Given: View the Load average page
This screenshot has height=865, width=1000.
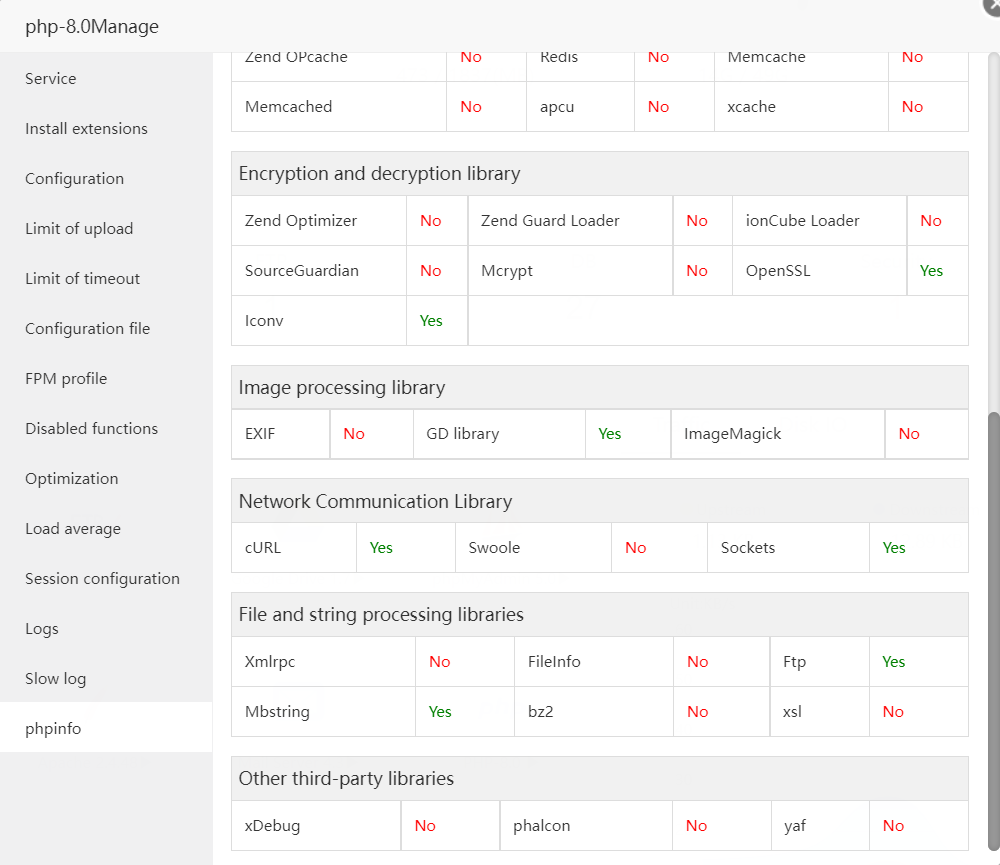Looking at the screenshot, I should [73, 529].
